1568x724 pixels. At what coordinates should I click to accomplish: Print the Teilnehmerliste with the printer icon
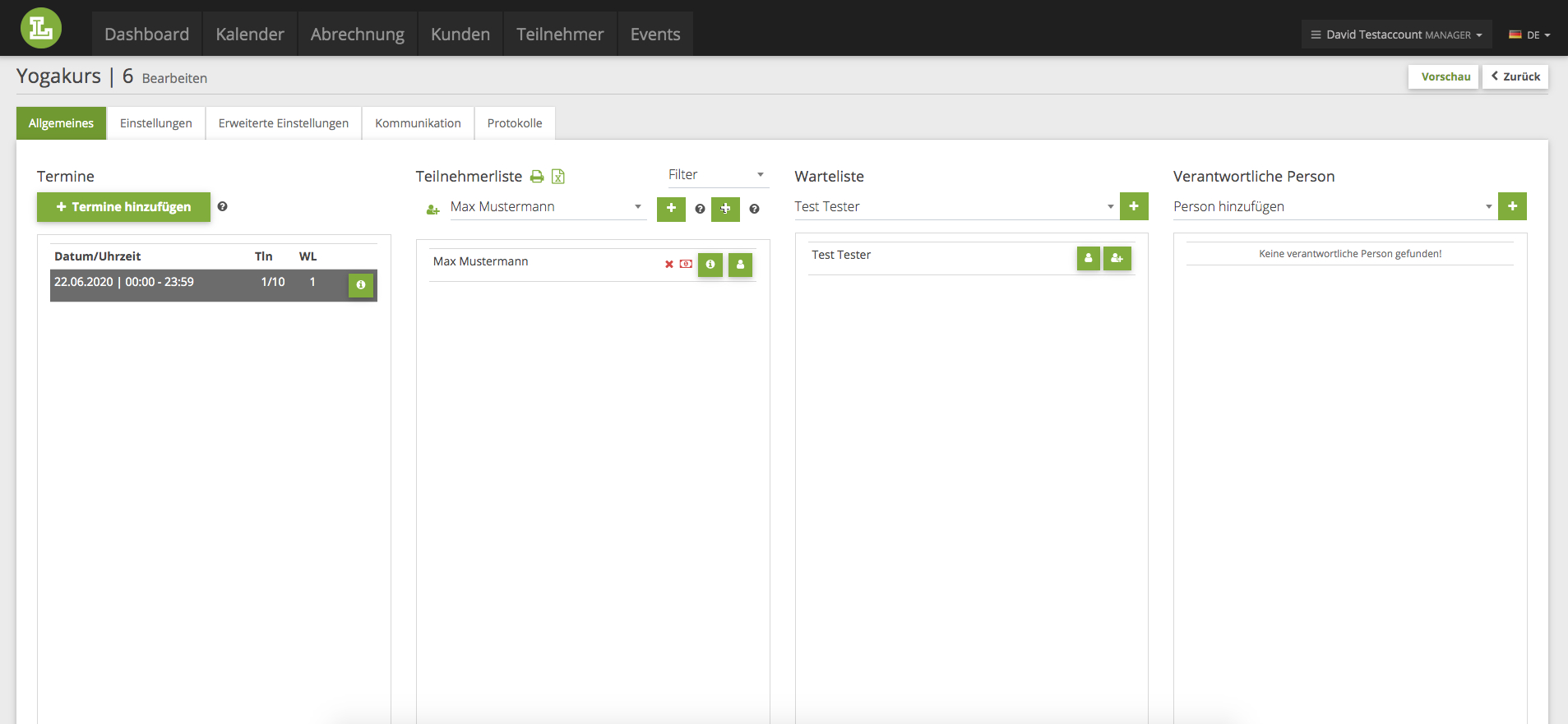537,177
